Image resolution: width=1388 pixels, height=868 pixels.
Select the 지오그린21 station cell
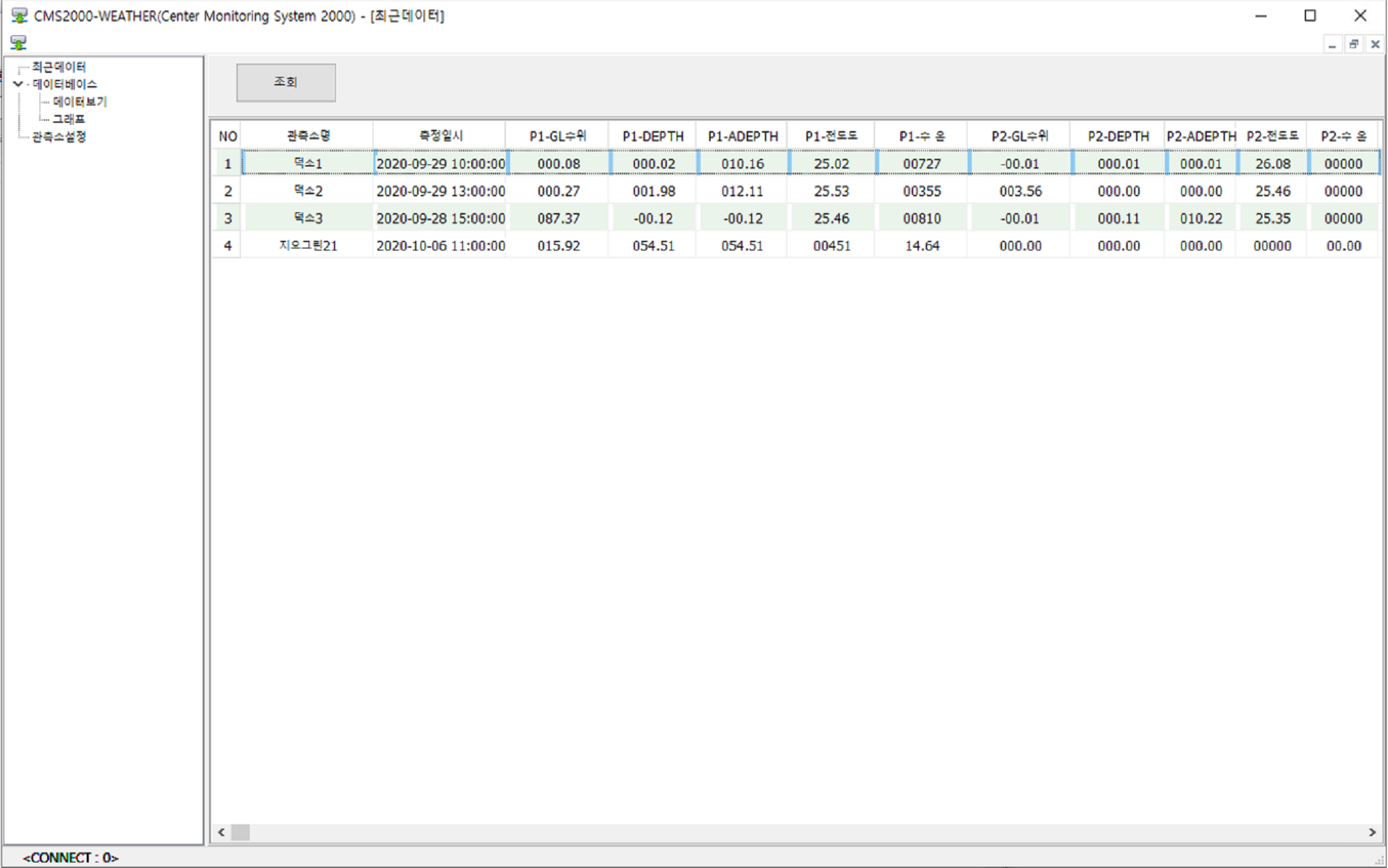click(x=307, y=246)
